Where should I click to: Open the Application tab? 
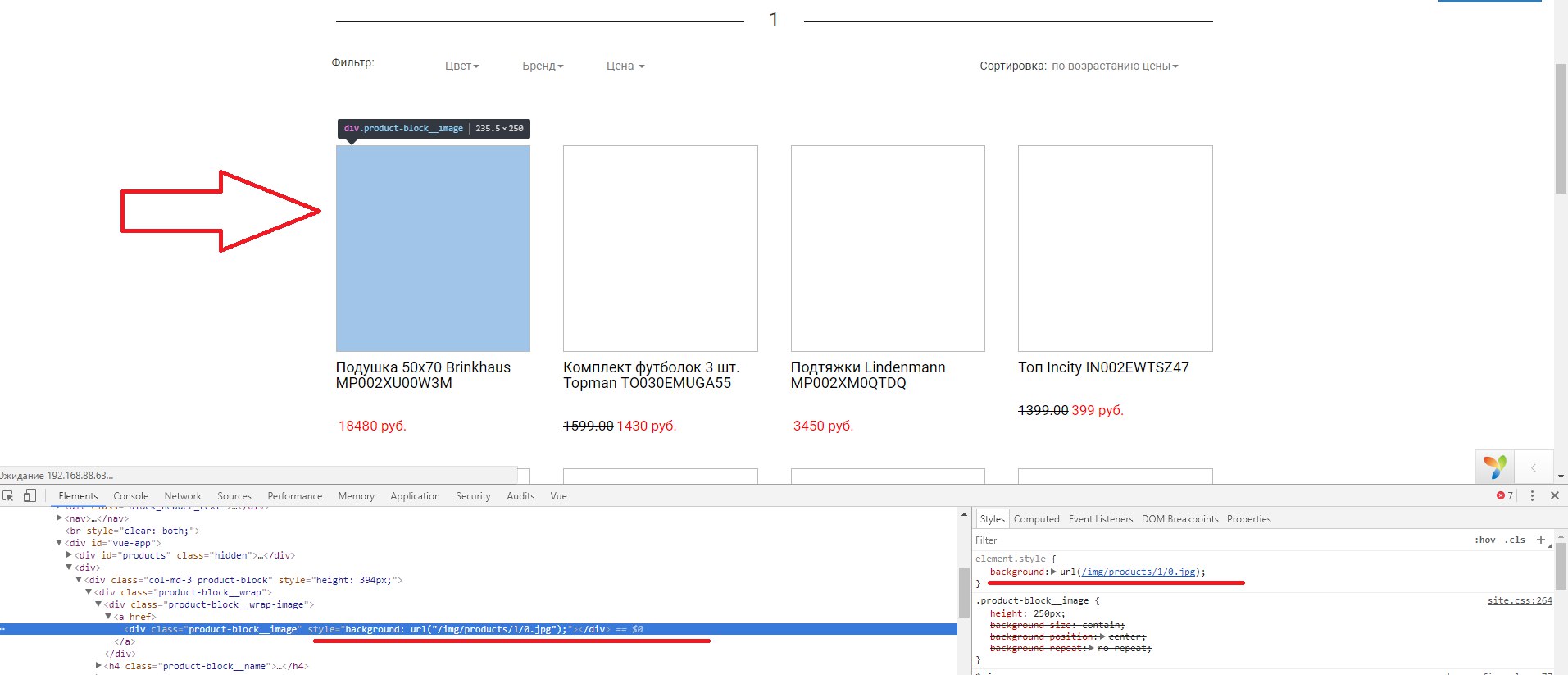click(416, 496)
